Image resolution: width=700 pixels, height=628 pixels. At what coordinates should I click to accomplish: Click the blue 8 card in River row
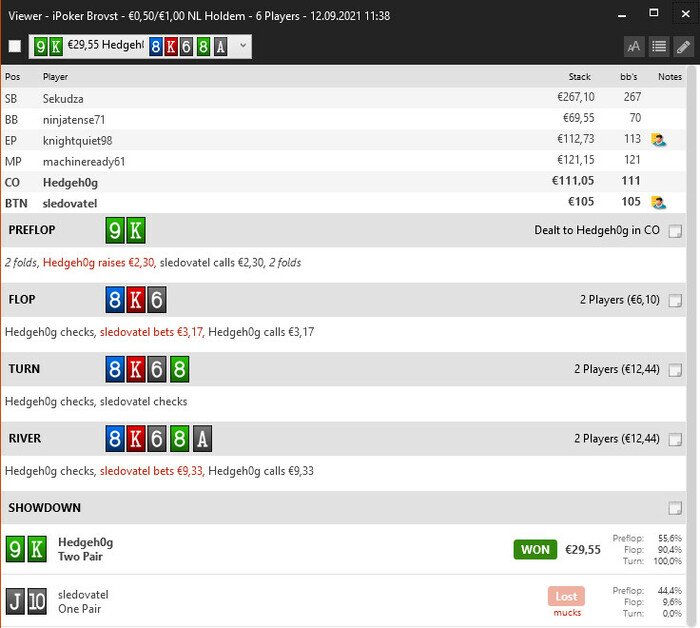coord(115,439)
